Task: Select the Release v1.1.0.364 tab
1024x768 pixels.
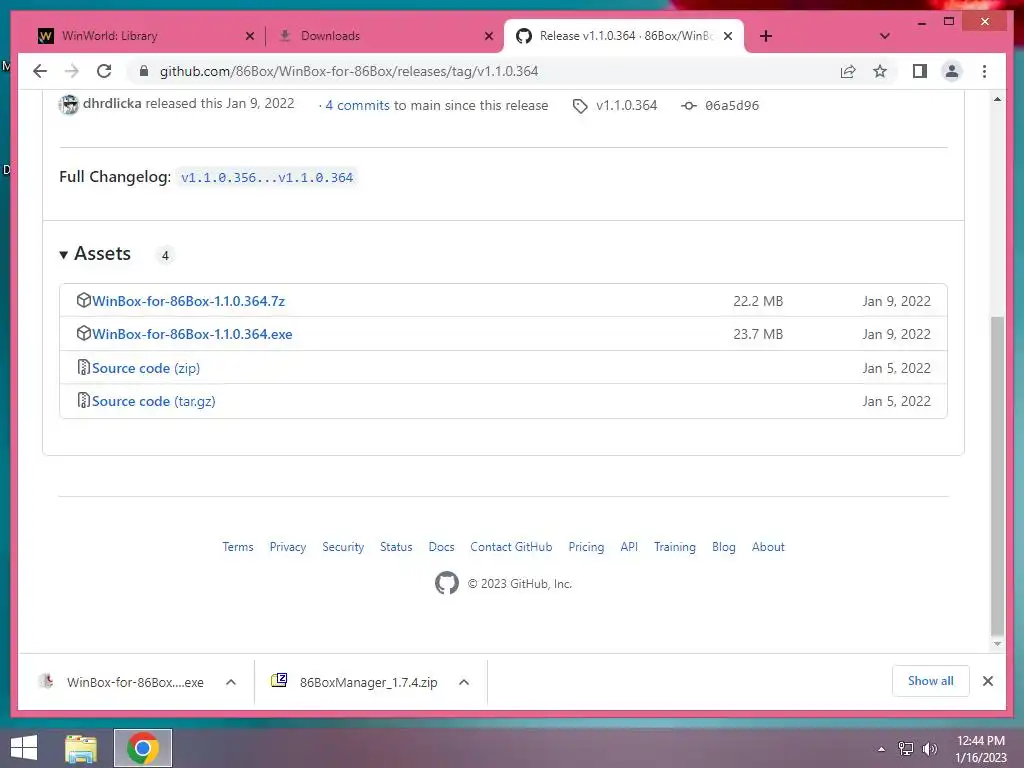Action: point(626,36)
